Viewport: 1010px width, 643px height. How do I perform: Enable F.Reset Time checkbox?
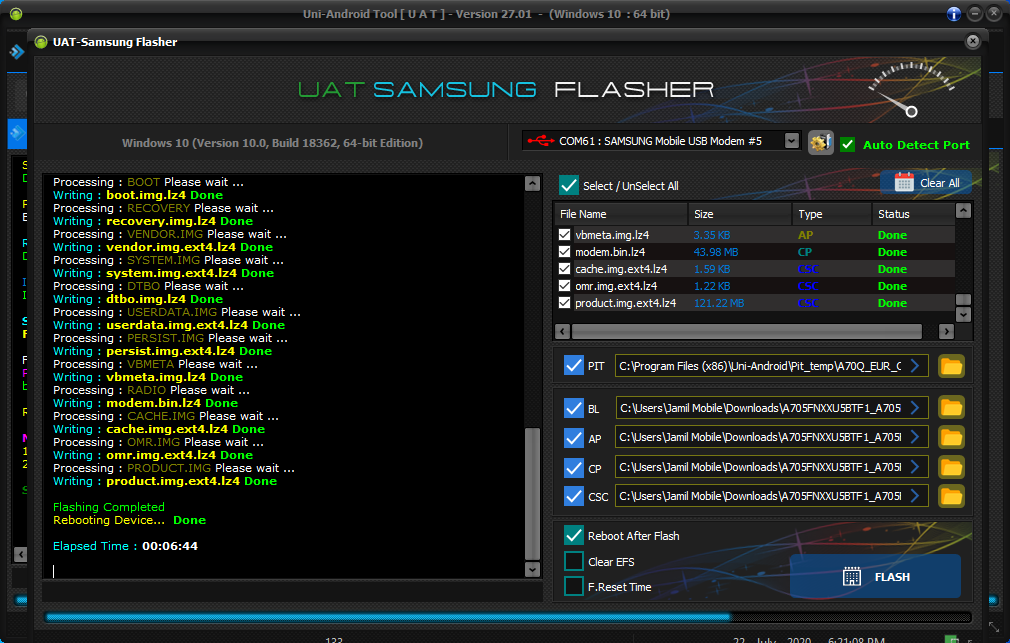(x=574, y=586)
